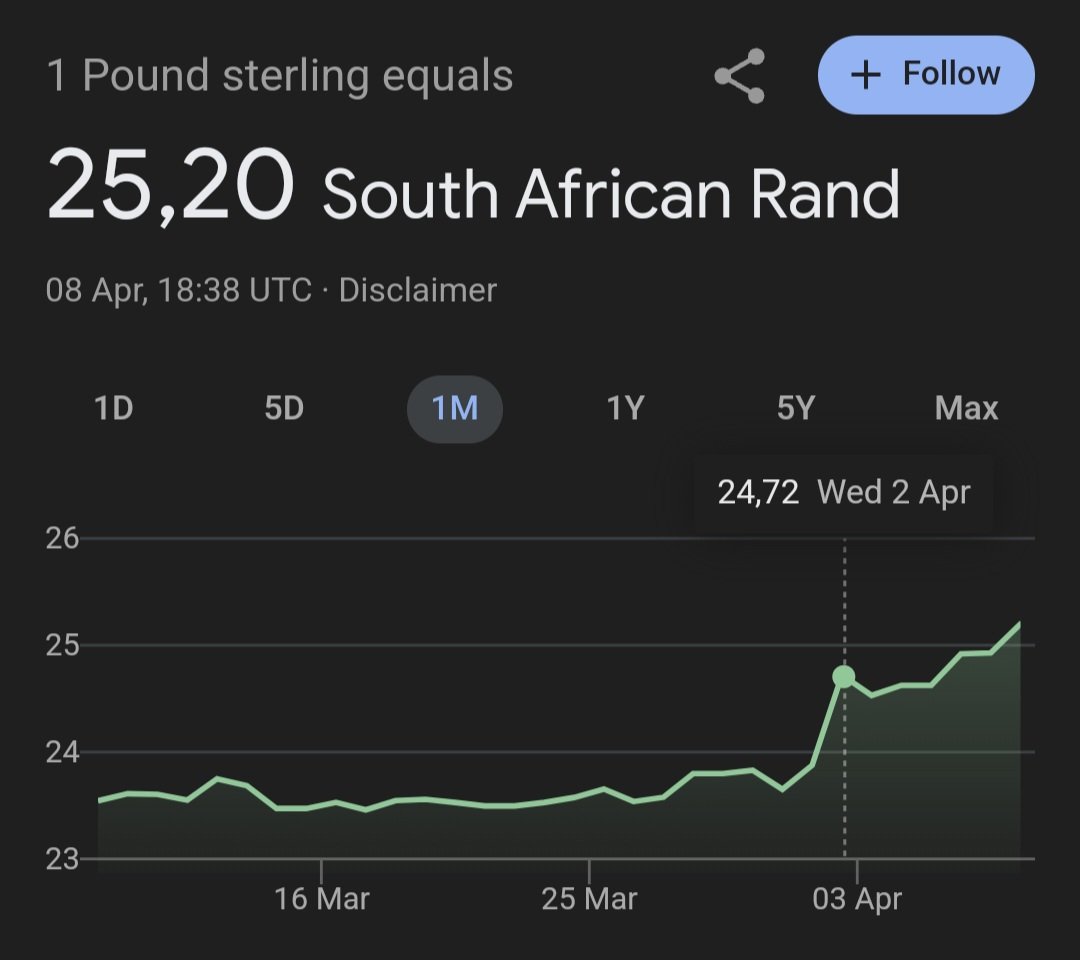1080x960 pixels.
Task: Click the 16 Mar axis label
Action: click(x=322, y=899)
